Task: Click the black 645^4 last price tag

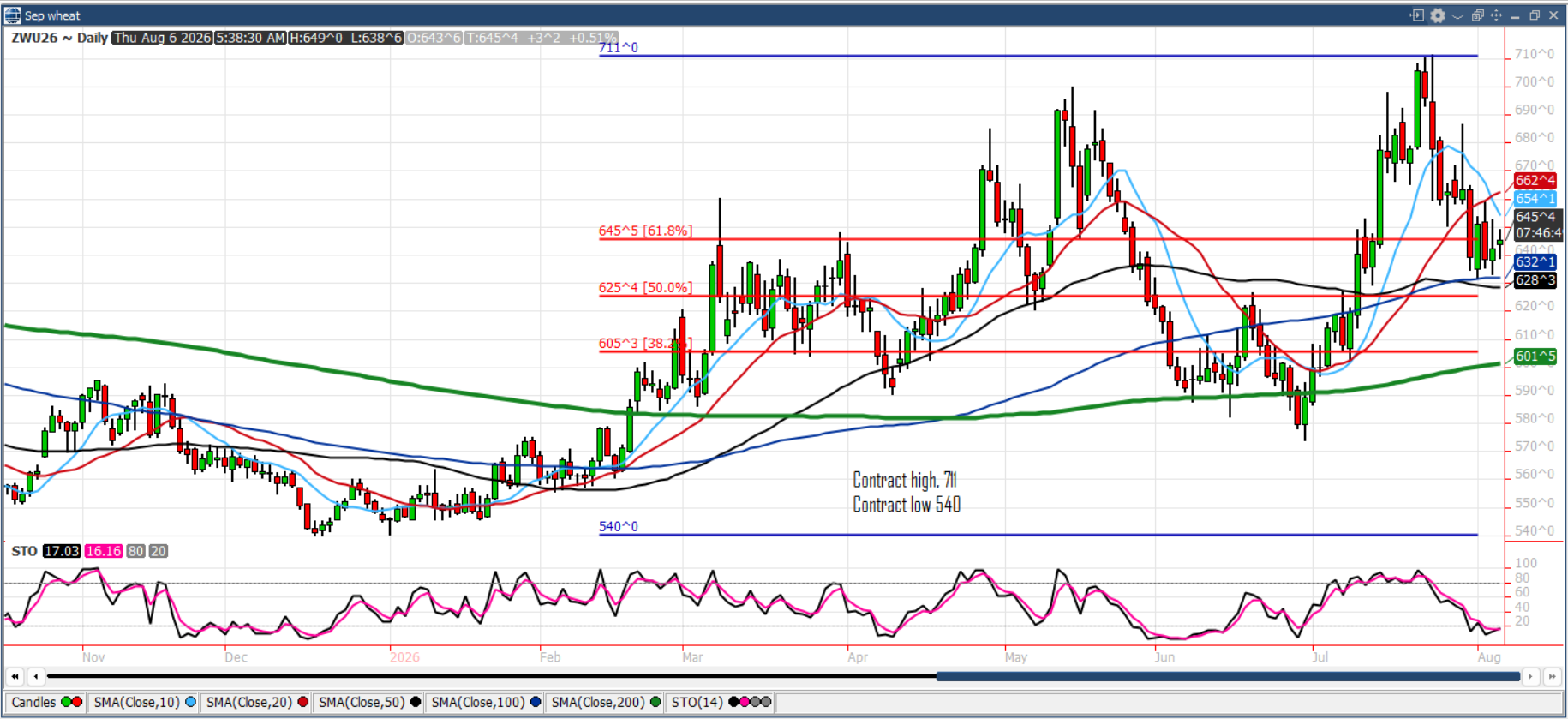Action: pyautogui.click(x=1535, y=217)
